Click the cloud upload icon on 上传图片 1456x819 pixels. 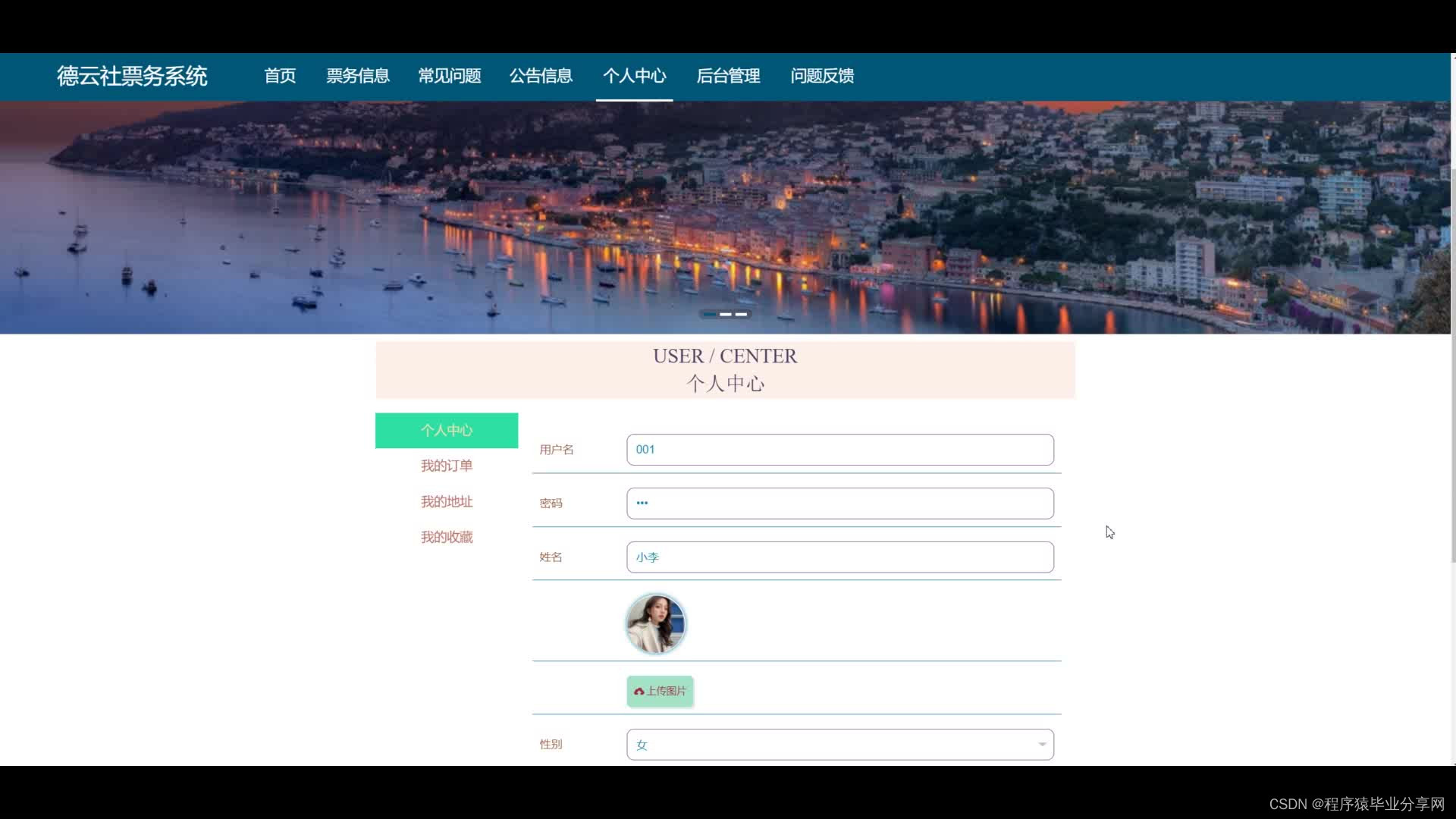(639, 692)
